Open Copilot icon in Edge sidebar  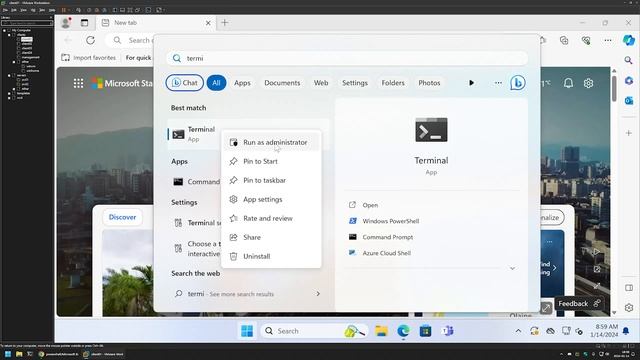coord(629,40)
